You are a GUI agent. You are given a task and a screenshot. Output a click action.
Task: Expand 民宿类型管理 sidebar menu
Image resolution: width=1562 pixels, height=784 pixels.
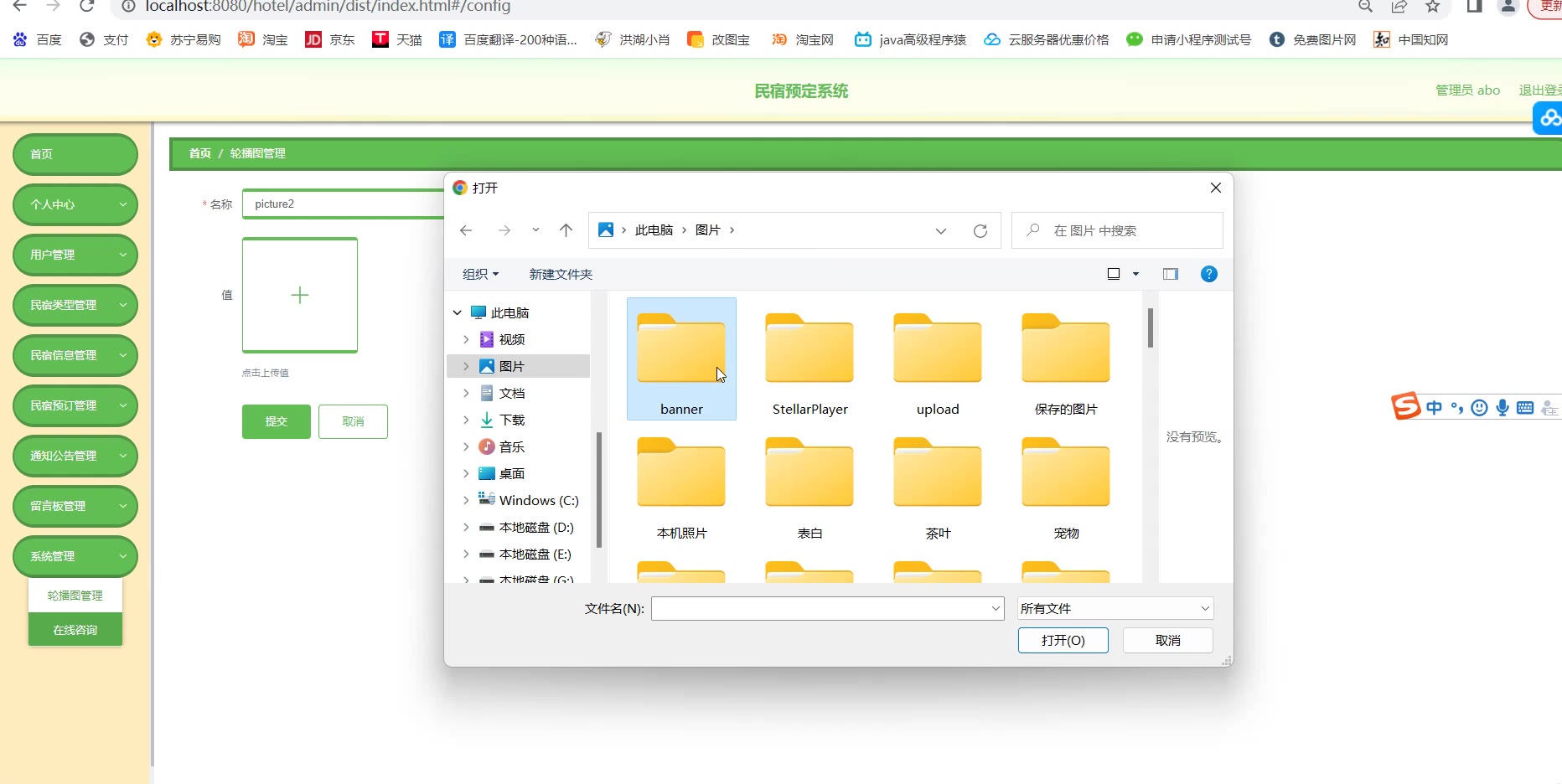pos(75,305)
